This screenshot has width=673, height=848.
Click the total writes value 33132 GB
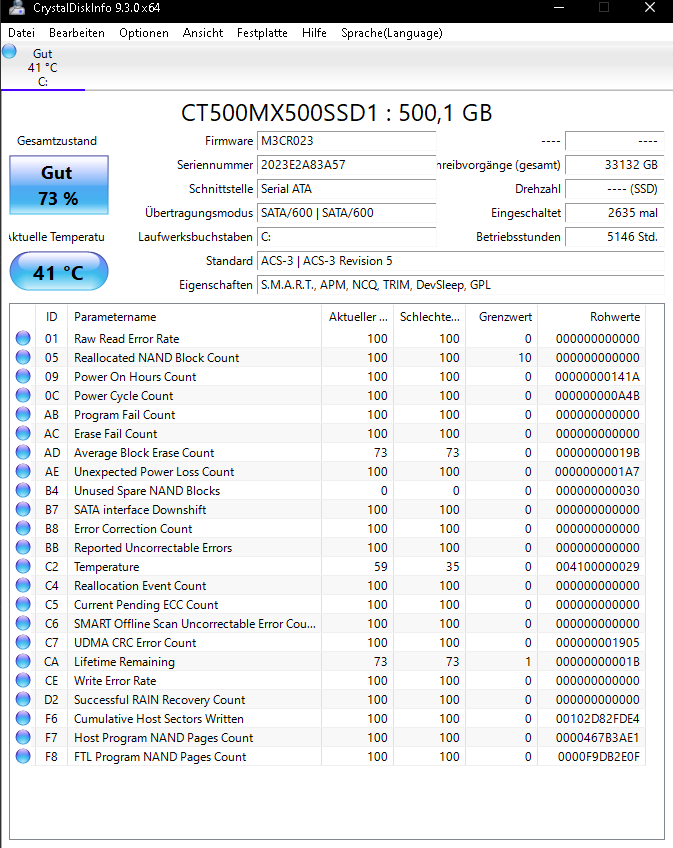click(x=615, y=165)
